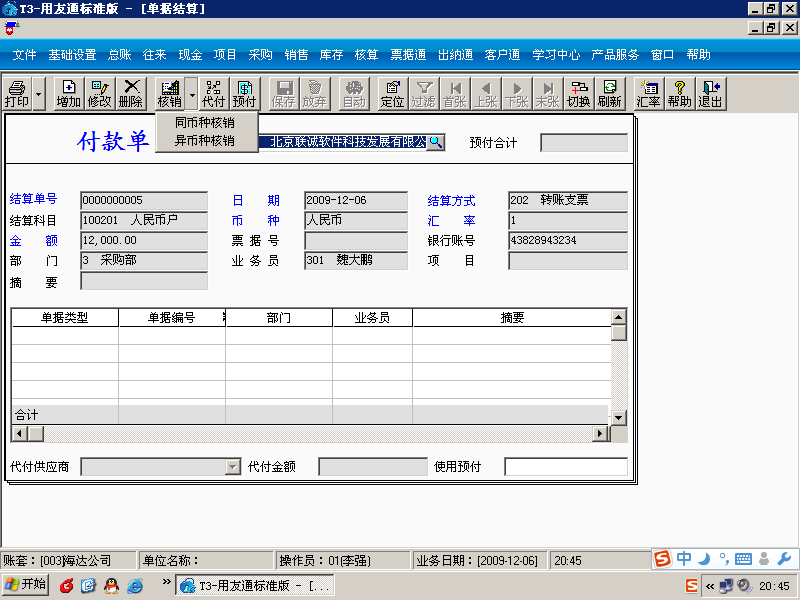Open the 采购 menu
The height and width of the screenshot is (600, 800).
260,55
